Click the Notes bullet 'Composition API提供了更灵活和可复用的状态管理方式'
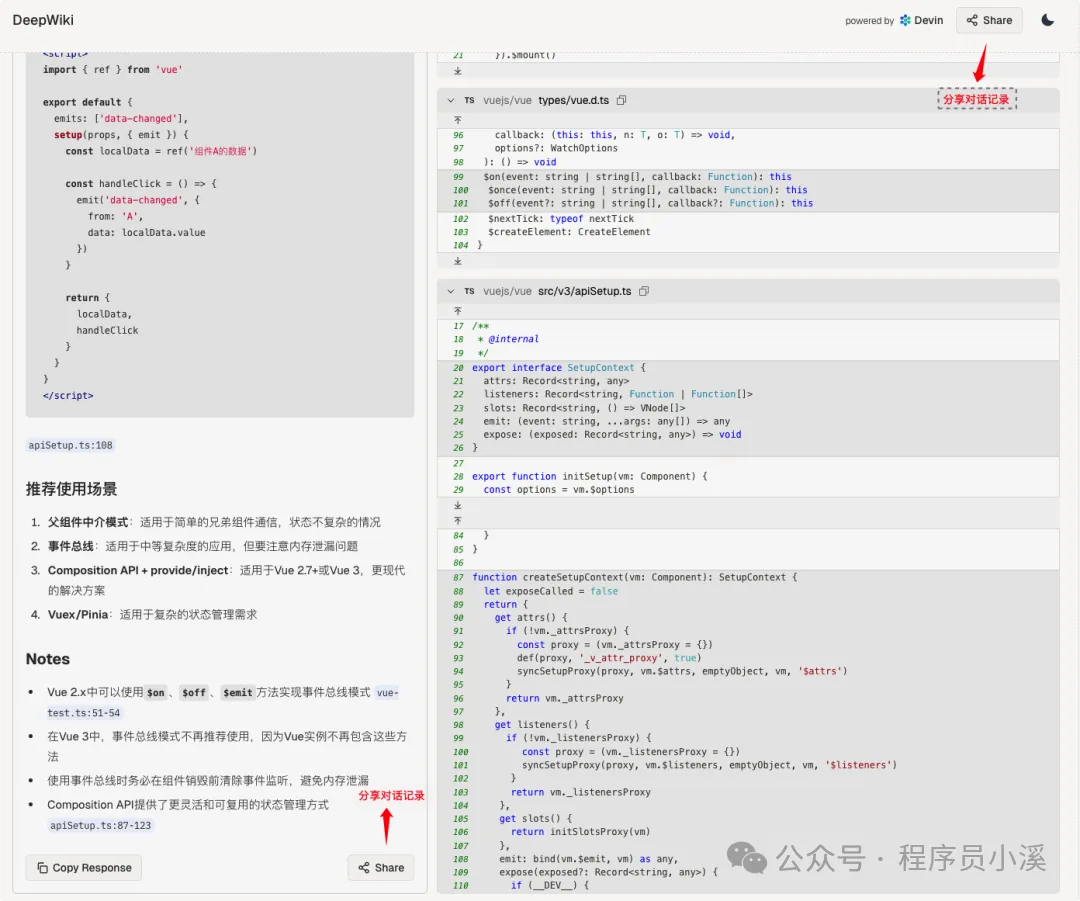Viewport: 1080px width, 901px height. tap(188, 805)
